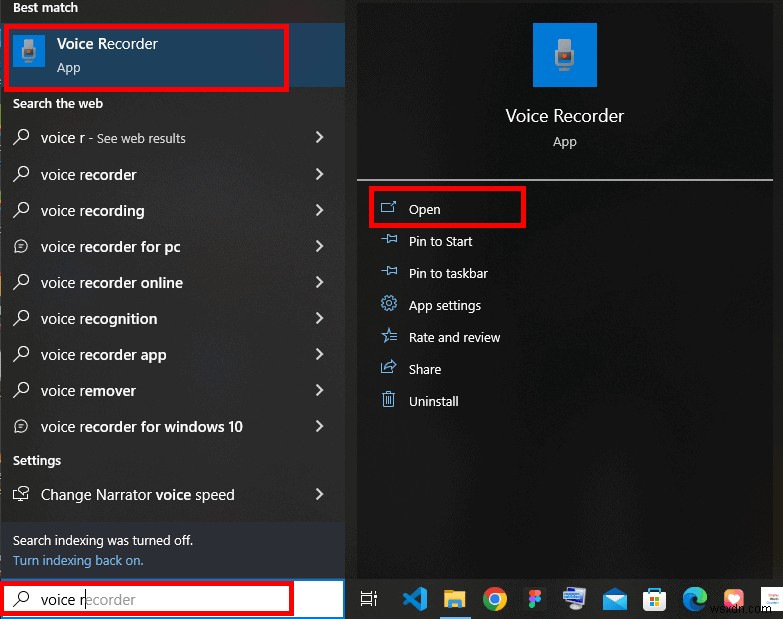Expand the 'voice recorder for pc' chevron

tap(320, 246)
